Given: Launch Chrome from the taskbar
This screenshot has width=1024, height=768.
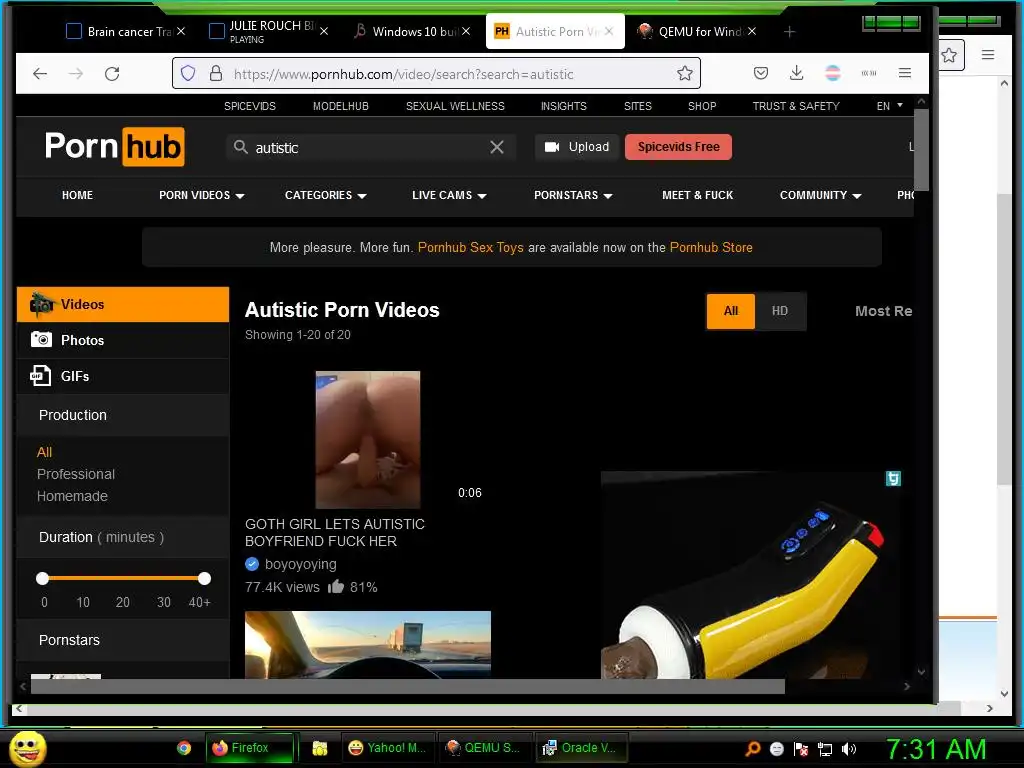Looking at the screenshot, I should (184, 748).
